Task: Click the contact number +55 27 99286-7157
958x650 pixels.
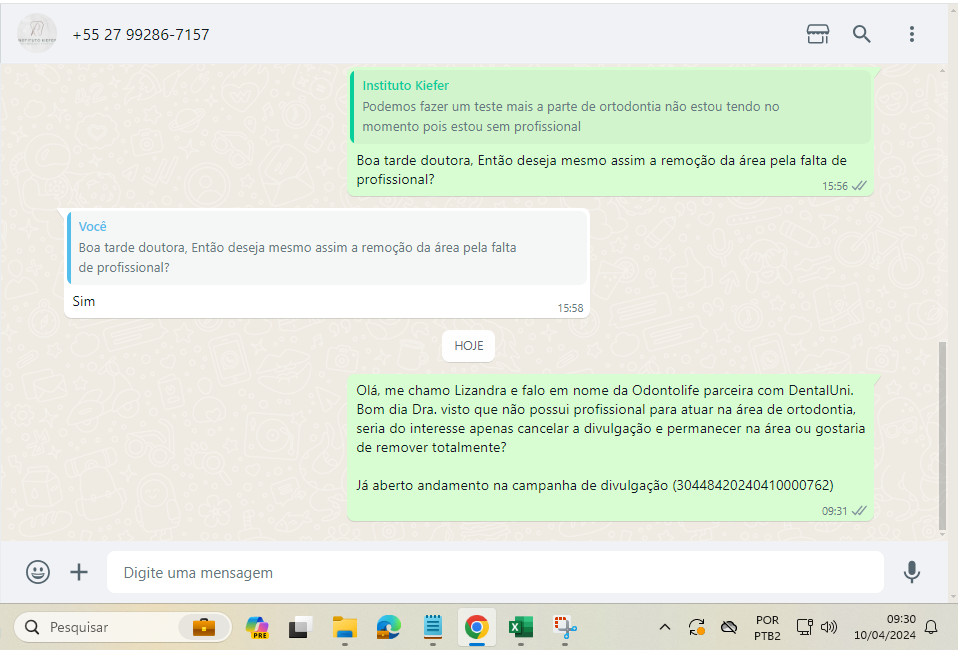Action: [141, 35]
